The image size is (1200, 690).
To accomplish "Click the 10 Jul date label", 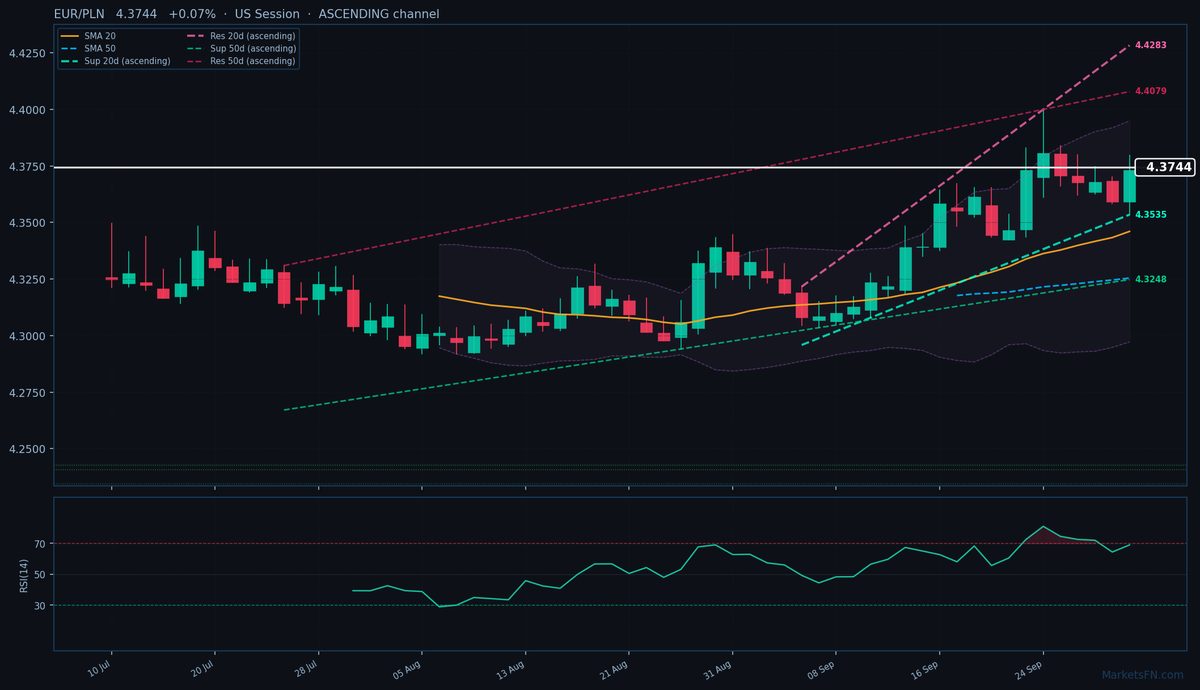I will 99,669.
